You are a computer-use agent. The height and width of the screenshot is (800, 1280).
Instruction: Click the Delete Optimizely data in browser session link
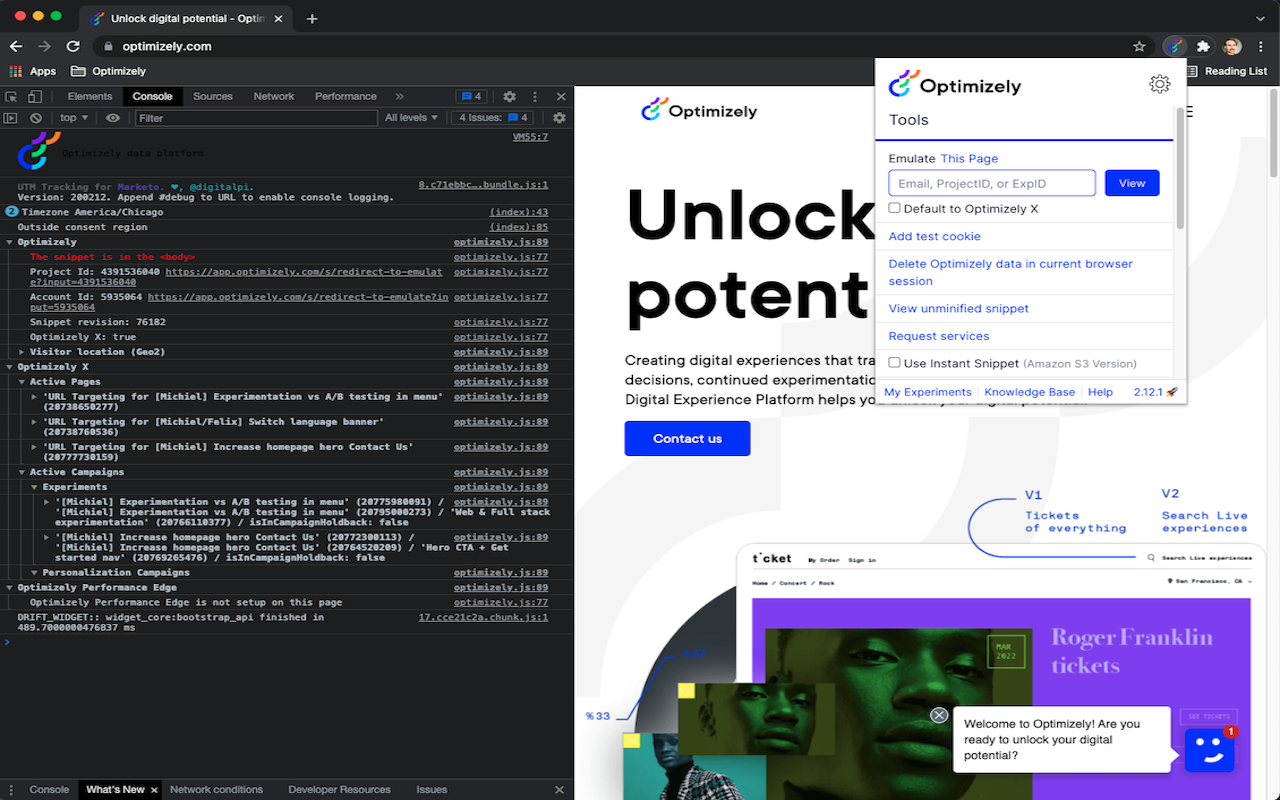[x=1011, y=272]
